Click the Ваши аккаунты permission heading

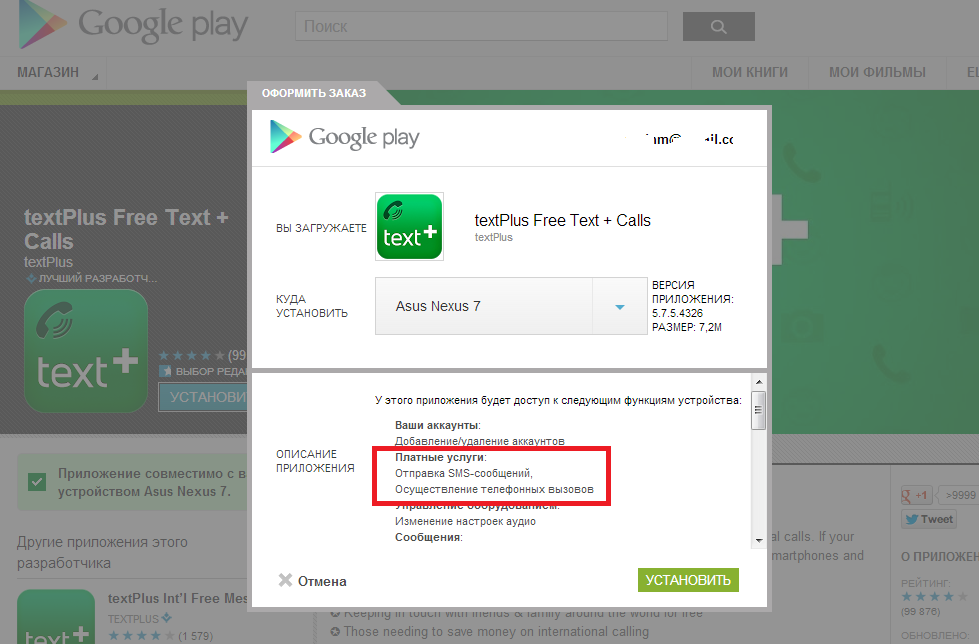coord(438,425)
